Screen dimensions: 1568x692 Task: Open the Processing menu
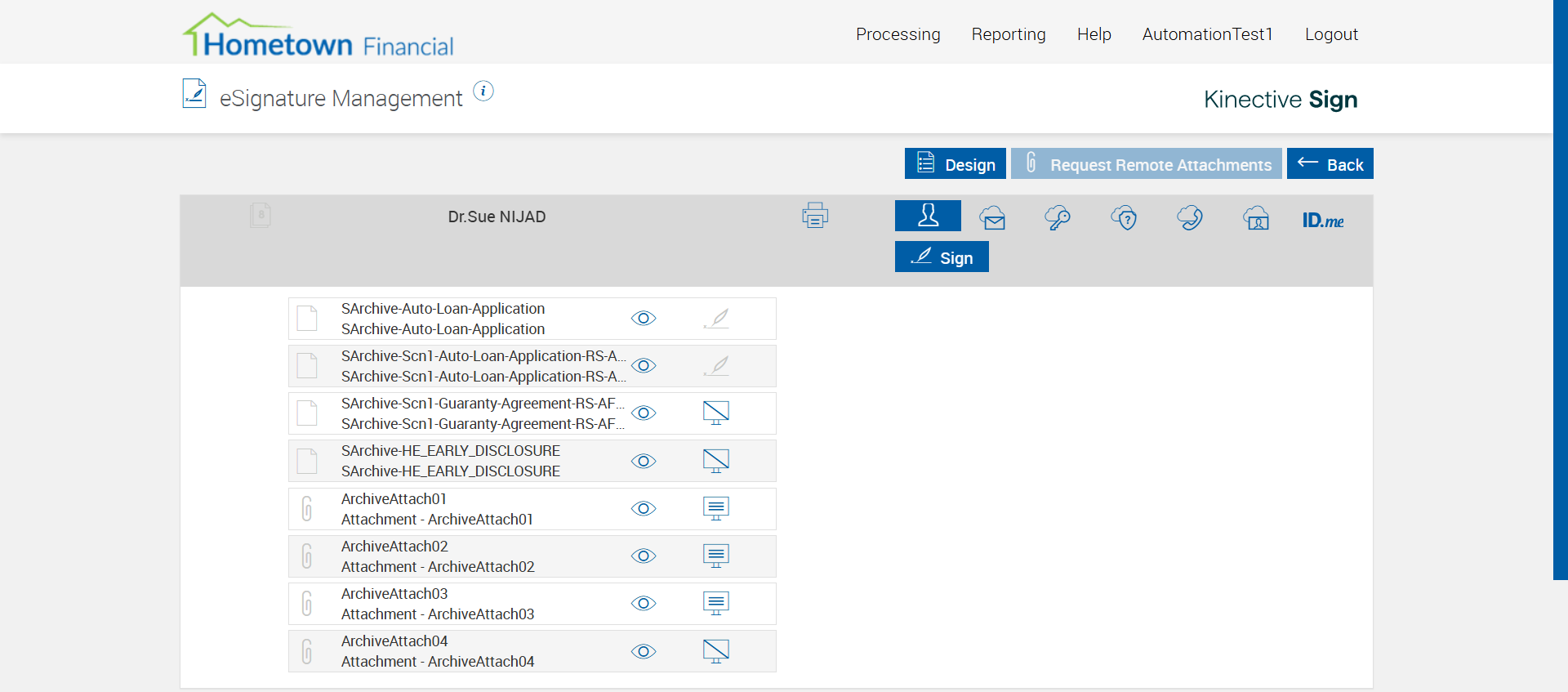(898, 34)
